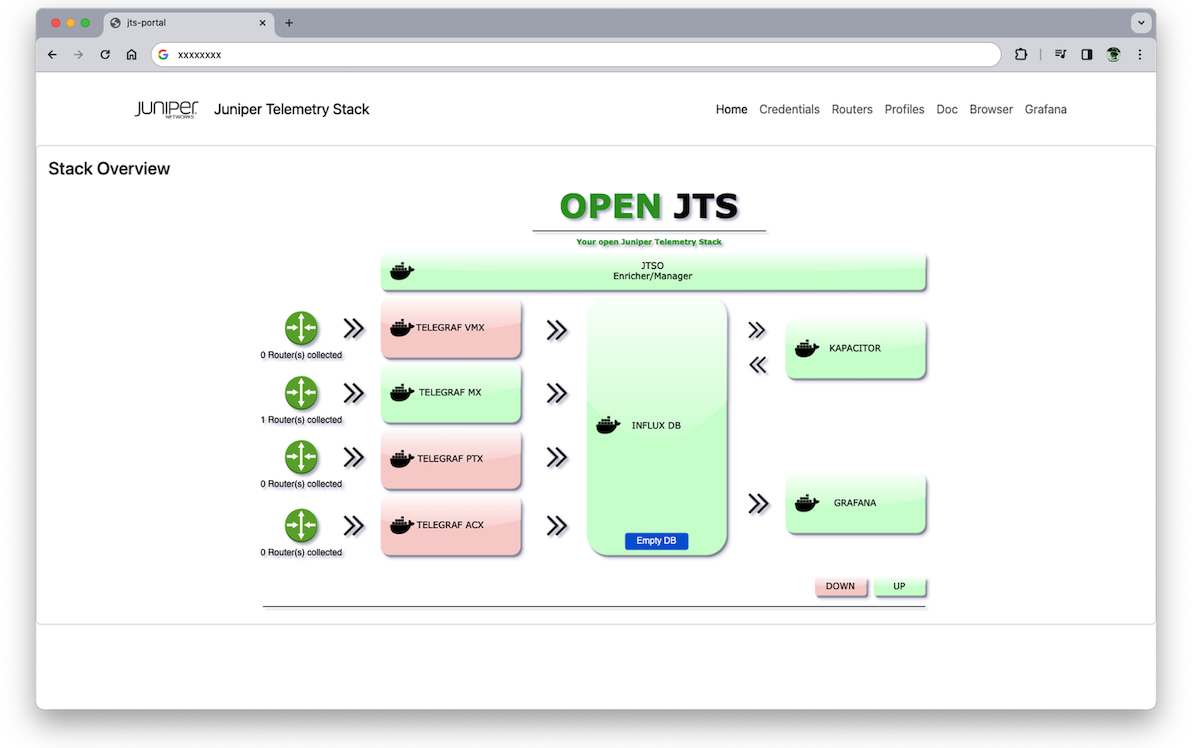Viewport: 1200px width, 748px height.
Task: Click the GRAFANA container box
Action: [x=856, y=504]
